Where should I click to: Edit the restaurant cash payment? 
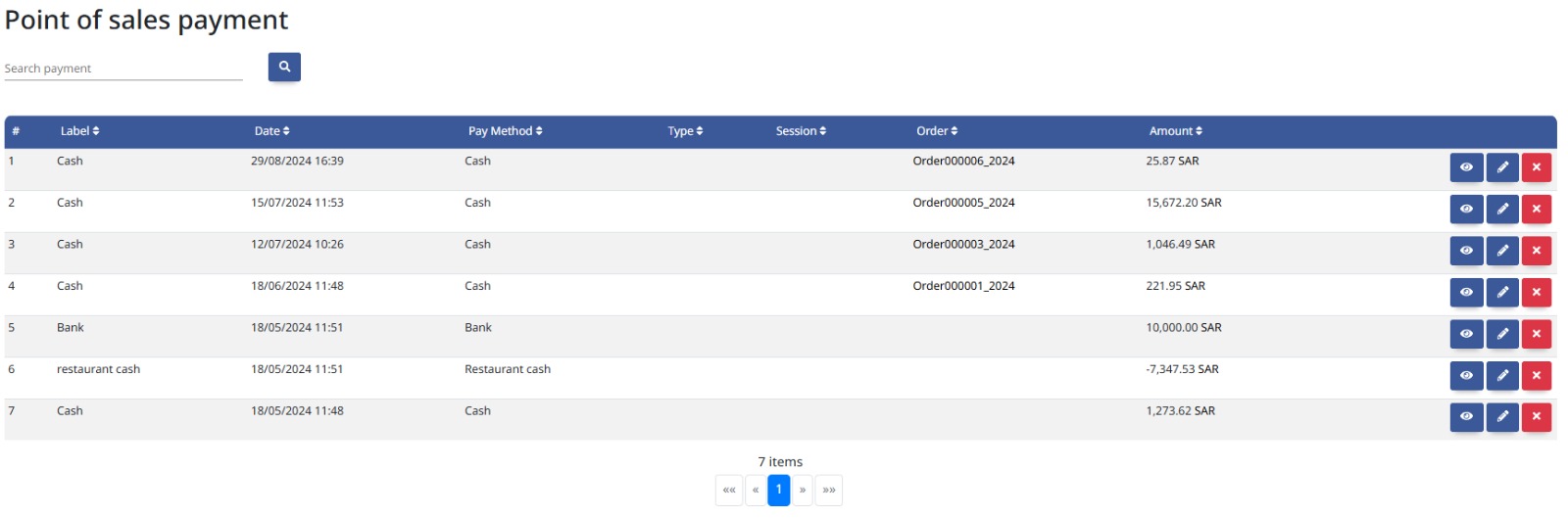pos(1502,375)
